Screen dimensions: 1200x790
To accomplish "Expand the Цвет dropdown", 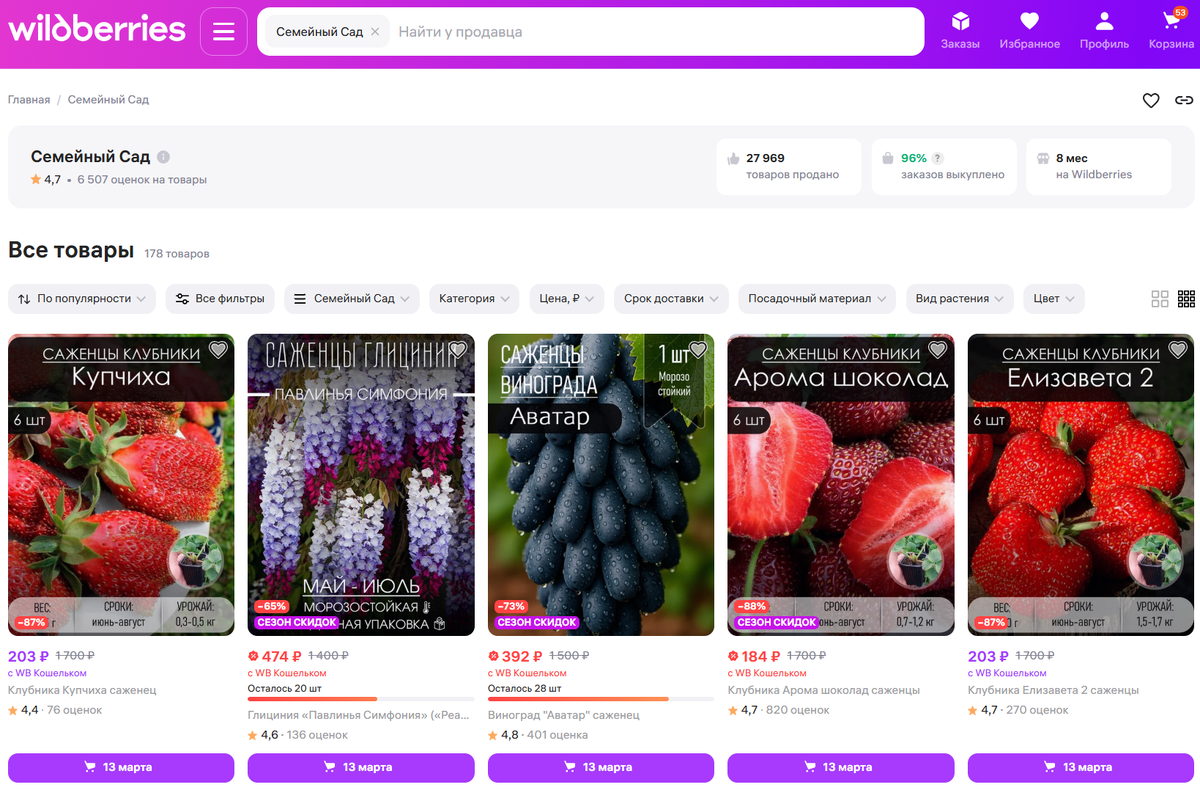I will [1054, 298].
